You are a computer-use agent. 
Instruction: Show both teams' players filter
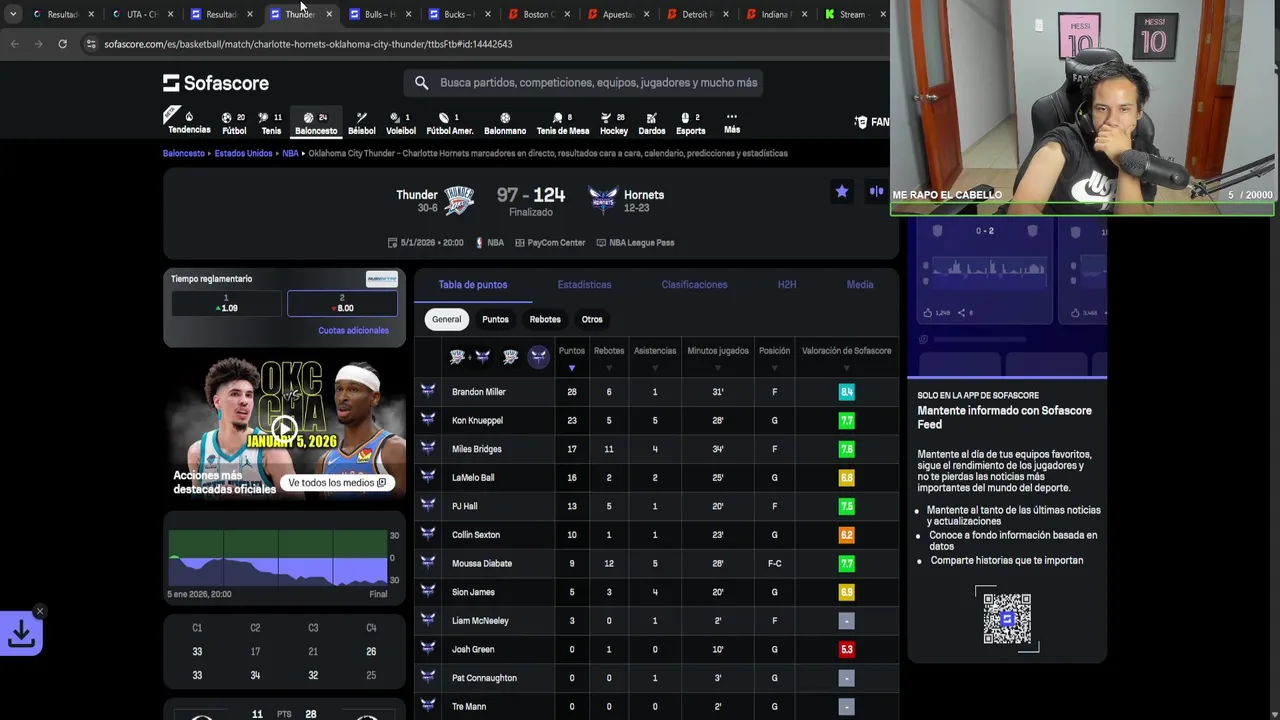(469, 357)
